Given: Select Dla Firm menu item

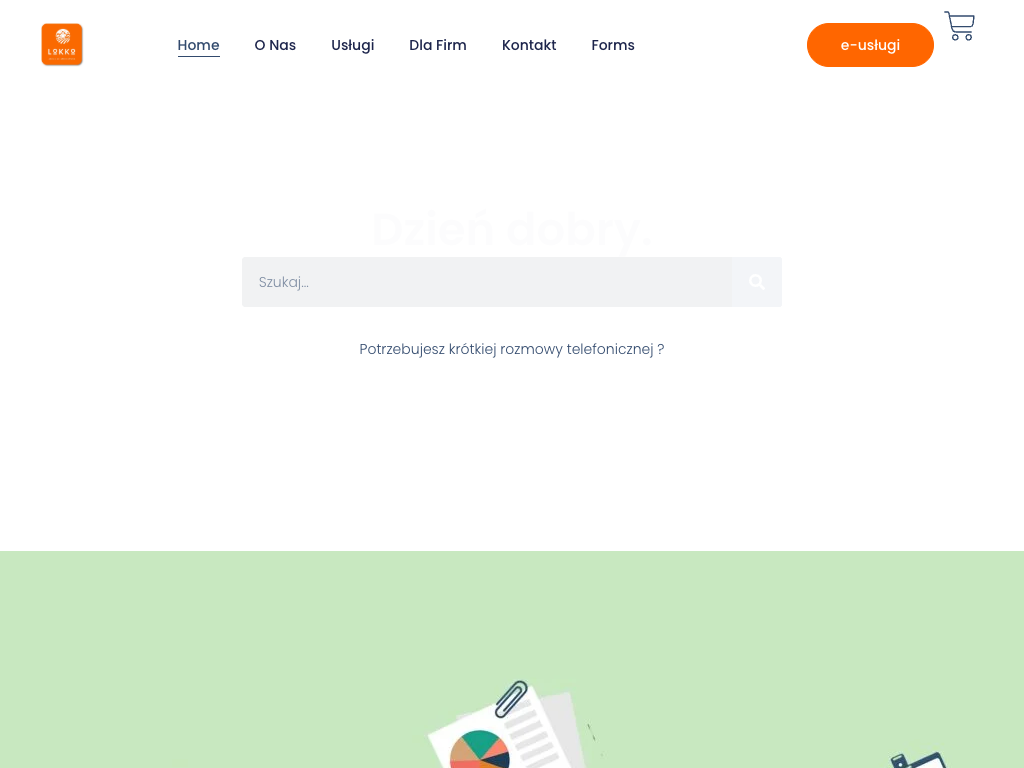Looking at the screenshot, I should point(438,45).
